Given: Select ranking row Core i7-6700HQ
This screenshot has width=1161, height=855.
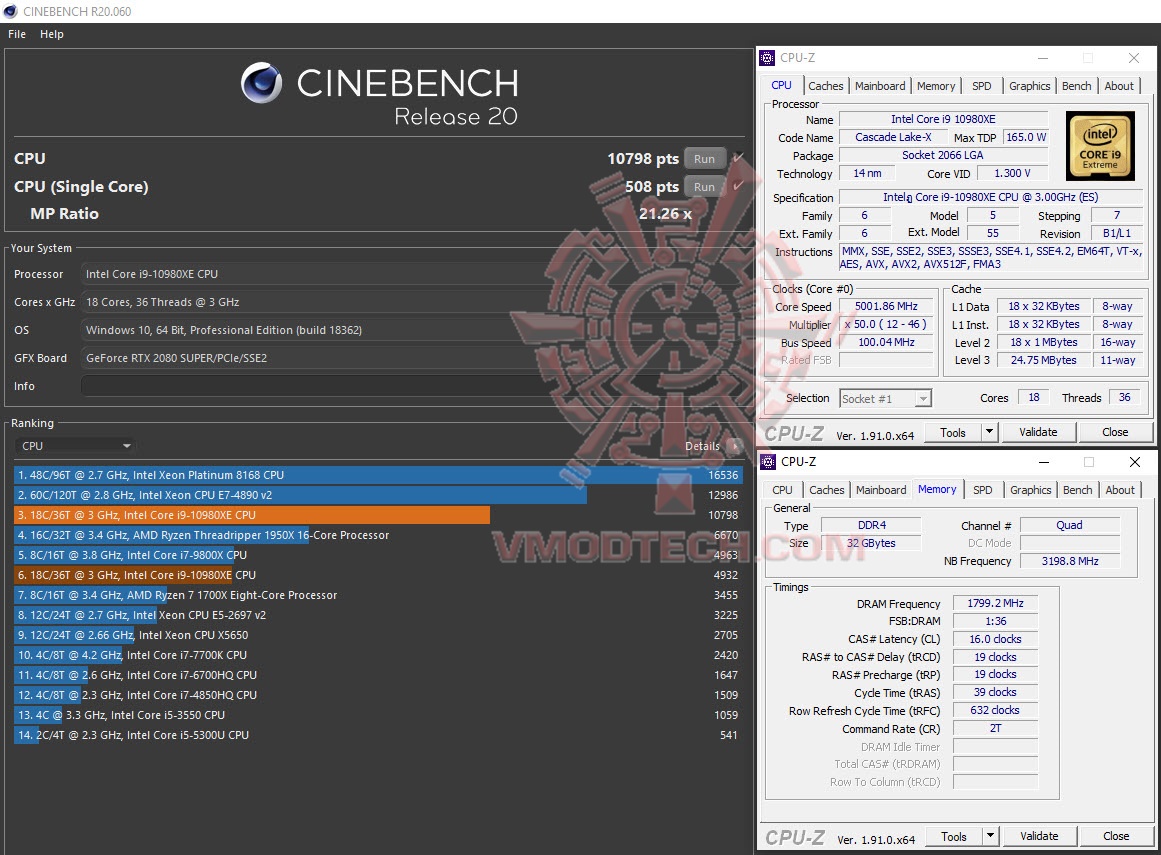Looking at the screenshot, I should (x=378, y=675).
